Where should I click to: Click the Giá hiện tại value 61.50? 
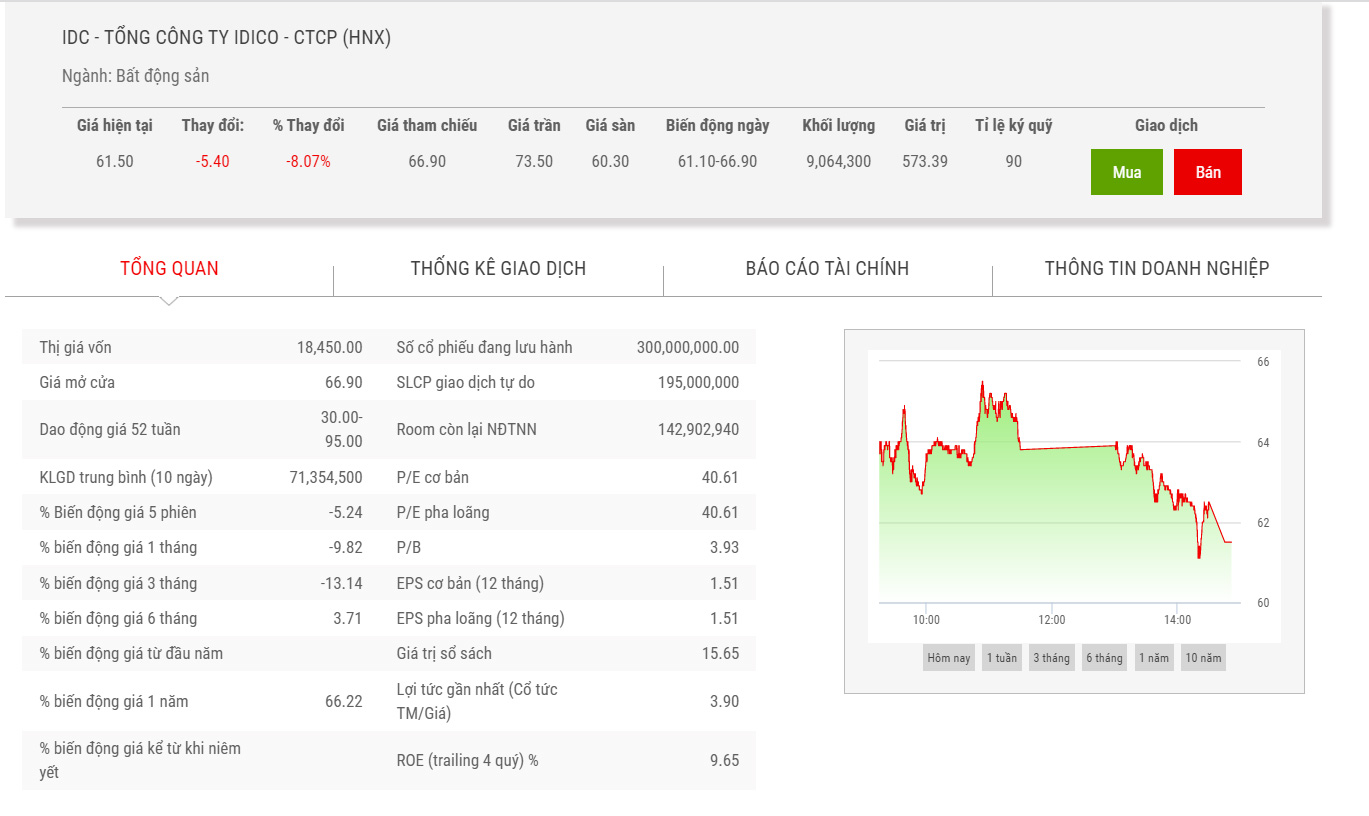(x=114, y=161)
